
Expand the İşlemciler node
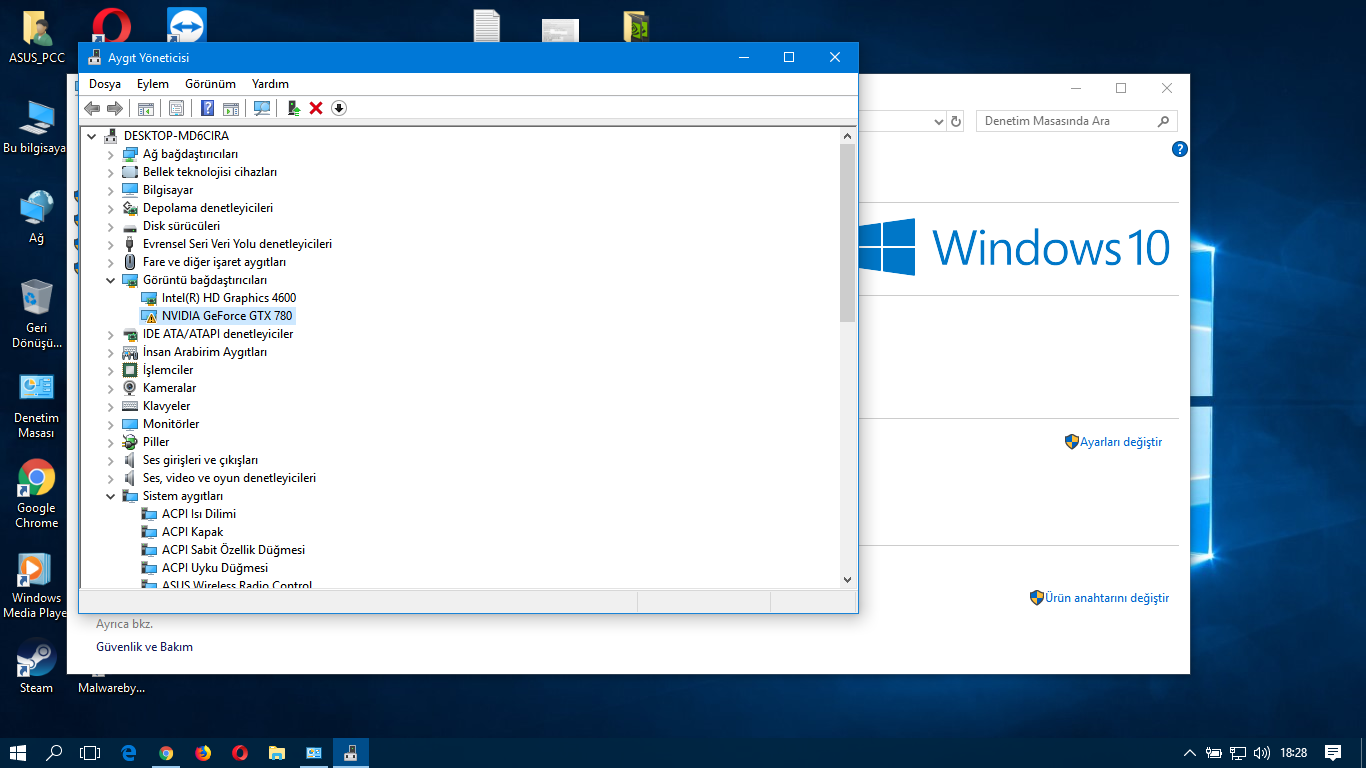click(x=110, y=370)
